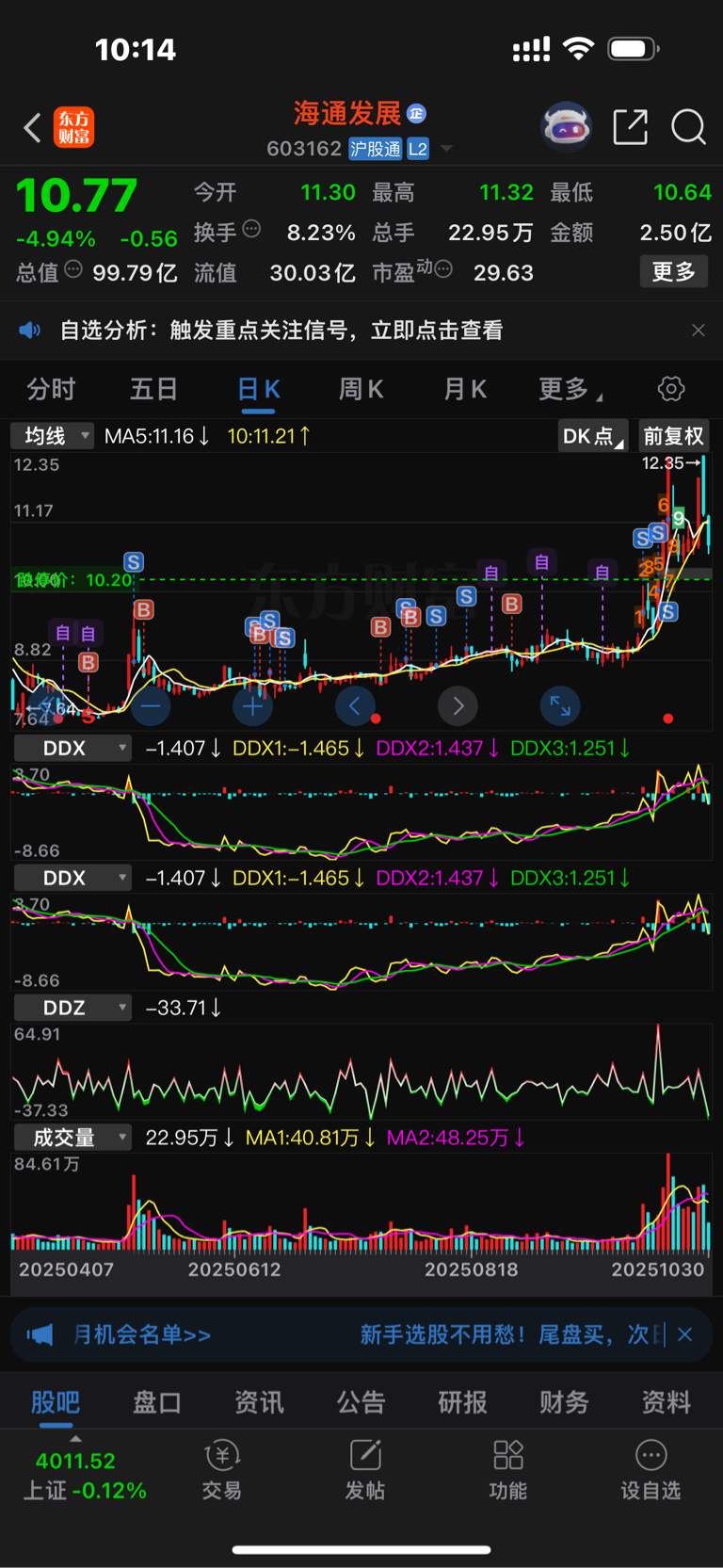Zoom out the K-line chart with minus
Image resolution: width=723 pixels, height=1568 pixels.
coord(151,705)
